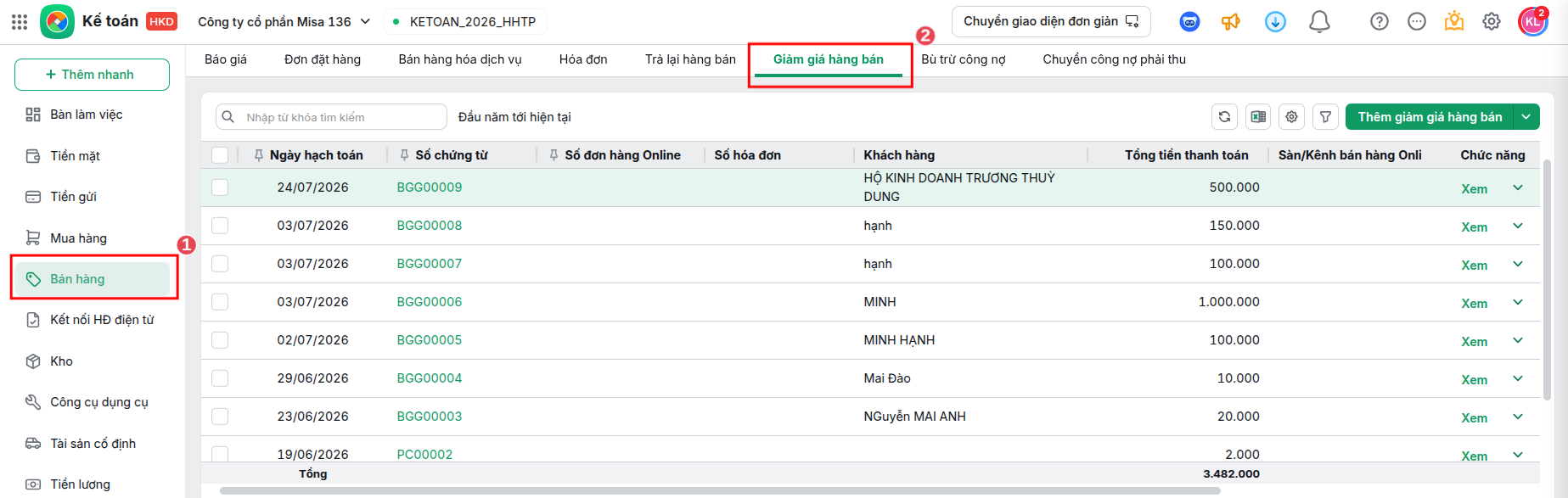Click the horizontal table scrollbar
Screen dimensions: 1568x498
(720, 490)
